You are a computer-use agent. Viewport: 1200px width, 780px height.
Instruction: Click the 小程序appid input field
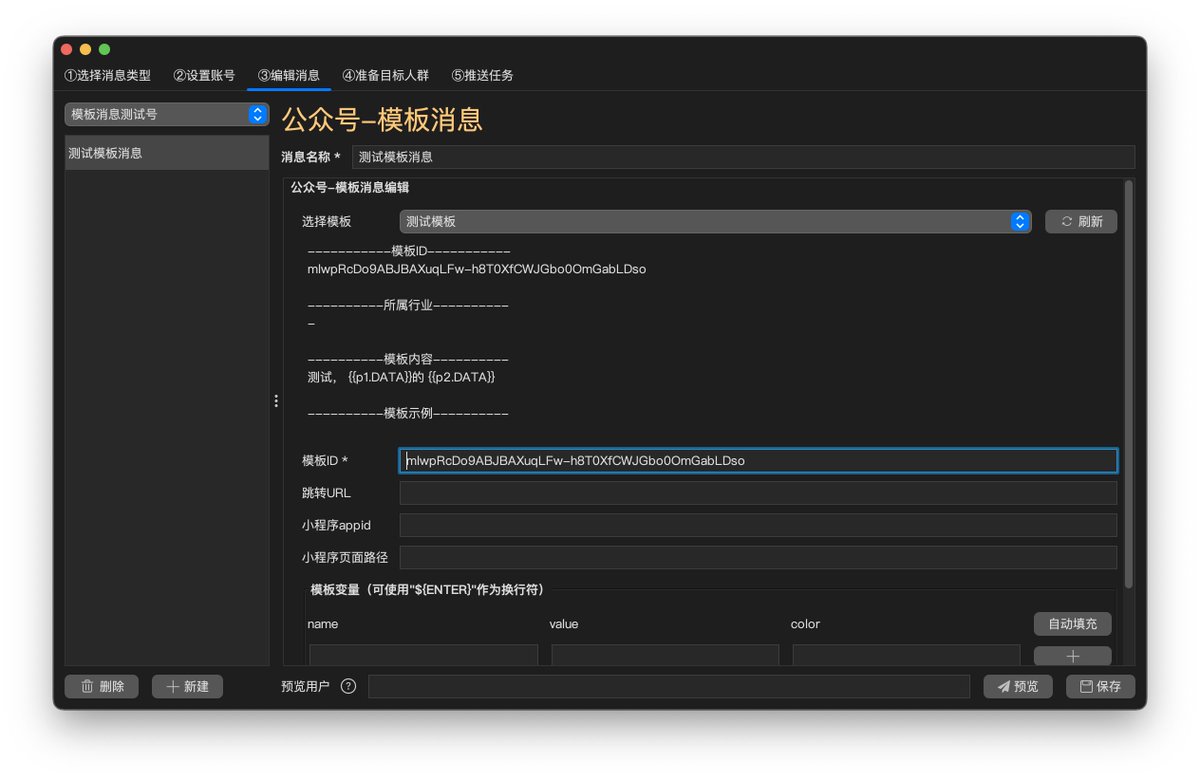pyautogui.click(x=758, y=525)
